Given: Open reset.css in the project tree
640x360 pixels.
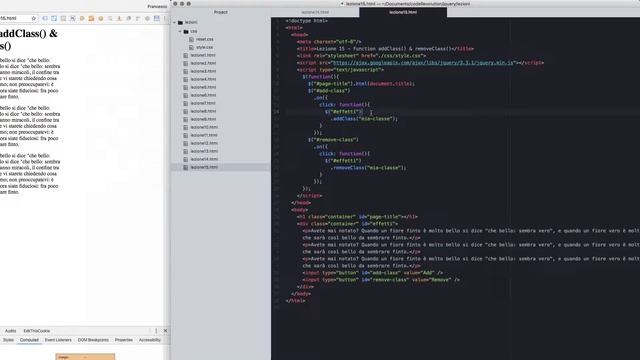Looking at the screenshot, I should click(x=204, y=39).
